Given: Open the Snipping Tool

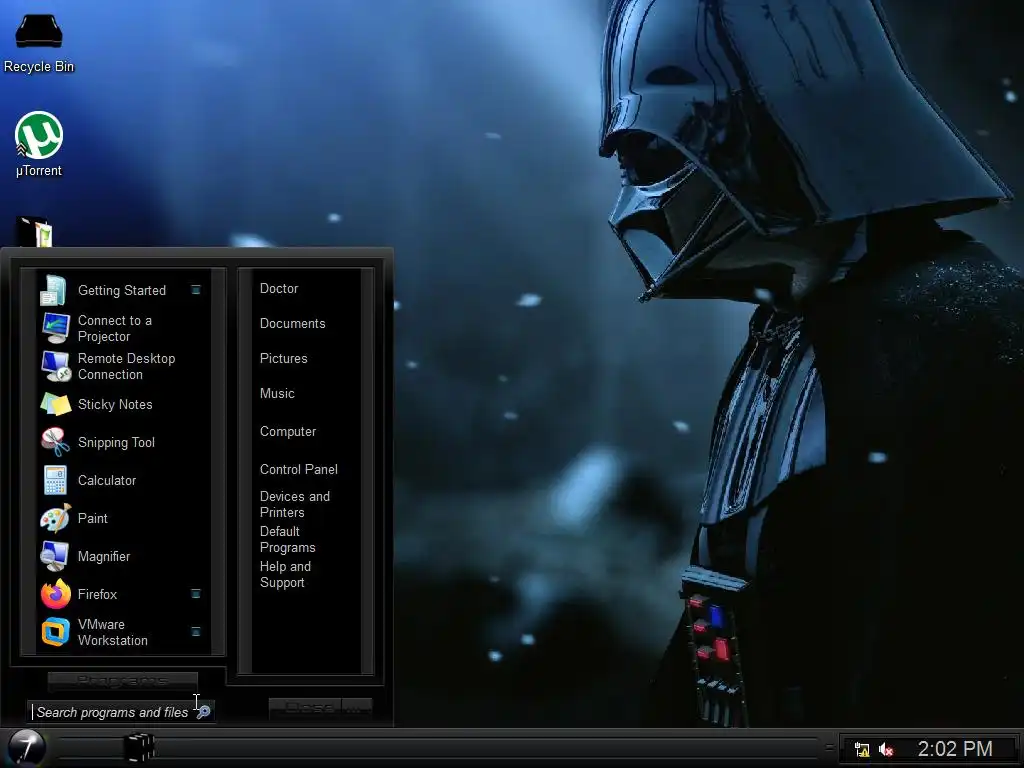Looking at the screenshot, I should click(x=122, y=442).
